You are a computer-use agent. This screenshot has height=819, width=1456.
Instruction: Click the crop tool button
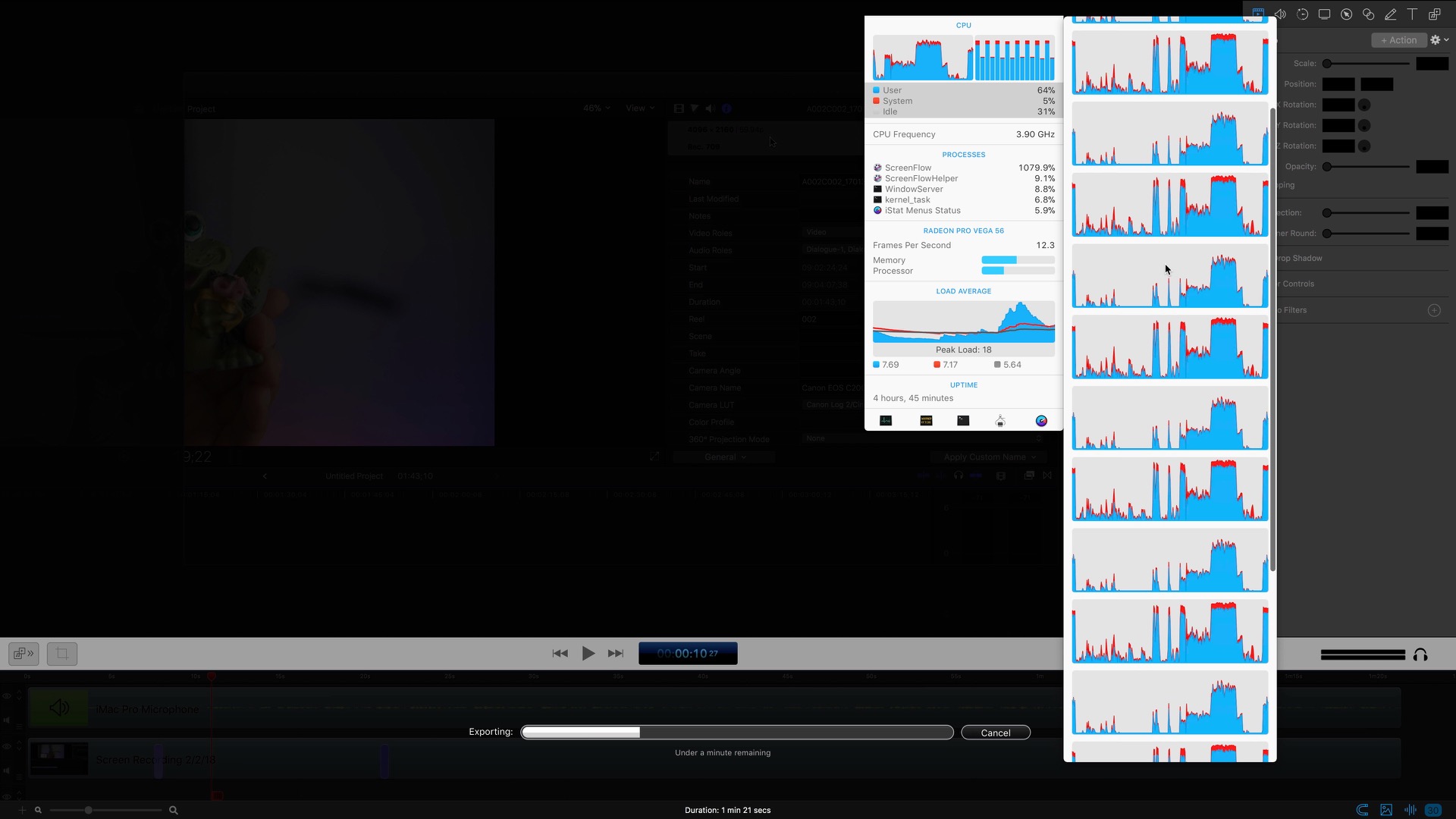(x=62, y=654)
